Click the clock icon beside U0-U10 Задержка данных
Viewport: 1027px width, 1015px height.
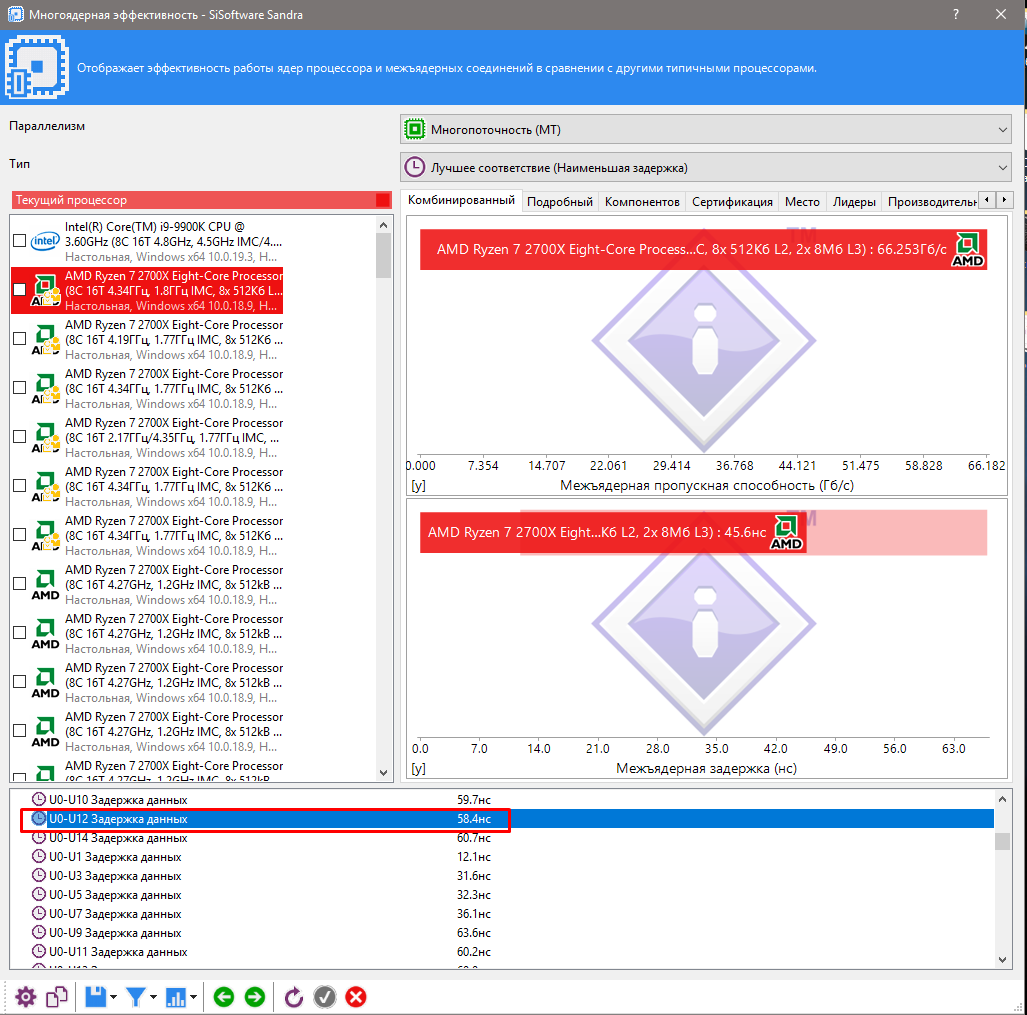[x=39, y=800]
